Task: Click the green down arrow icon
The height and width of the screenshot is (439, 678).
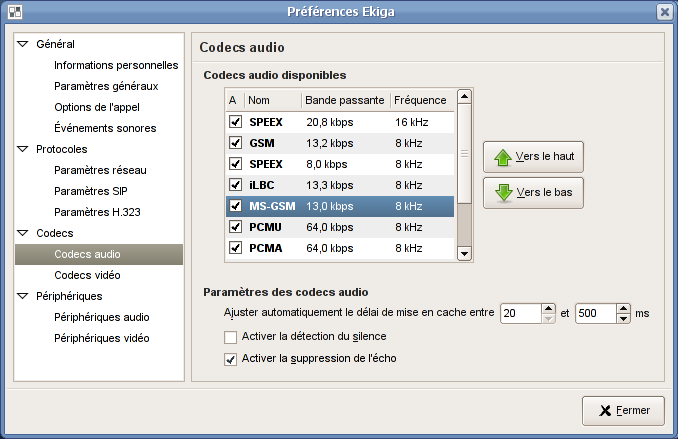Action: (x=503, y=193)
